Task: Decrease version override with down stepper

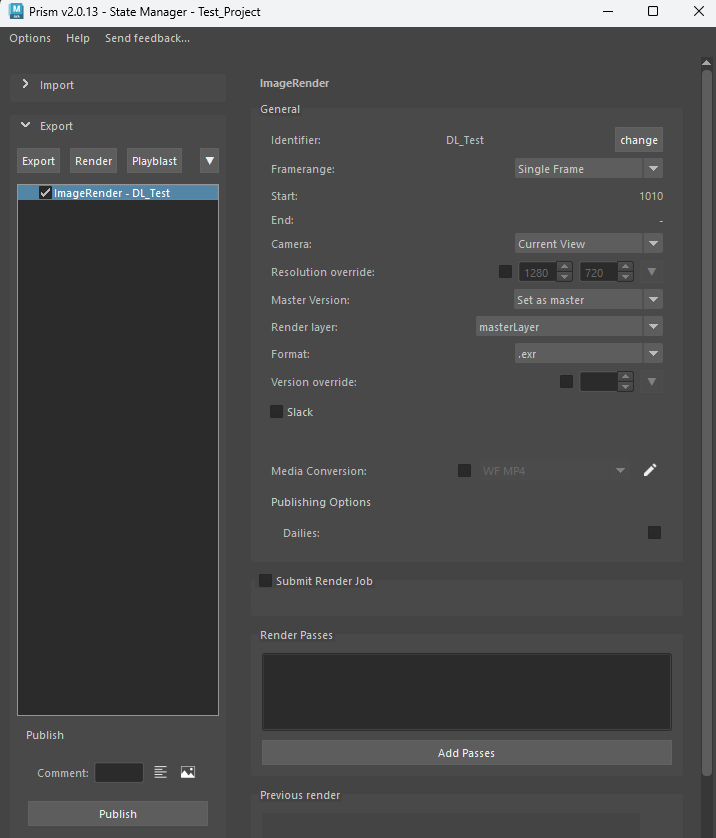Action: (625, 387)
